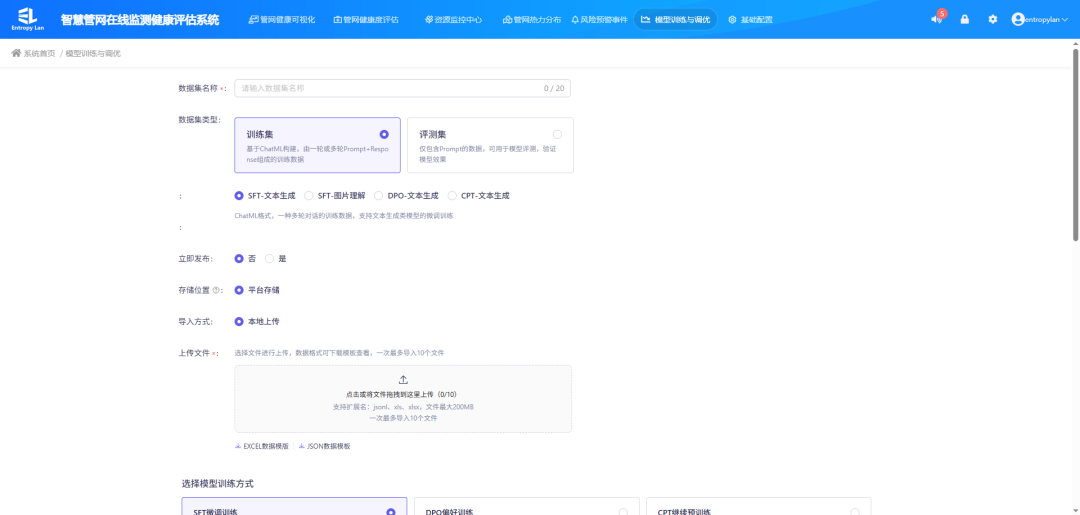Go to 系统首页 breadcrumb link
The width and height of the screenshot is (1080, 515).
(x=39, y=53)
